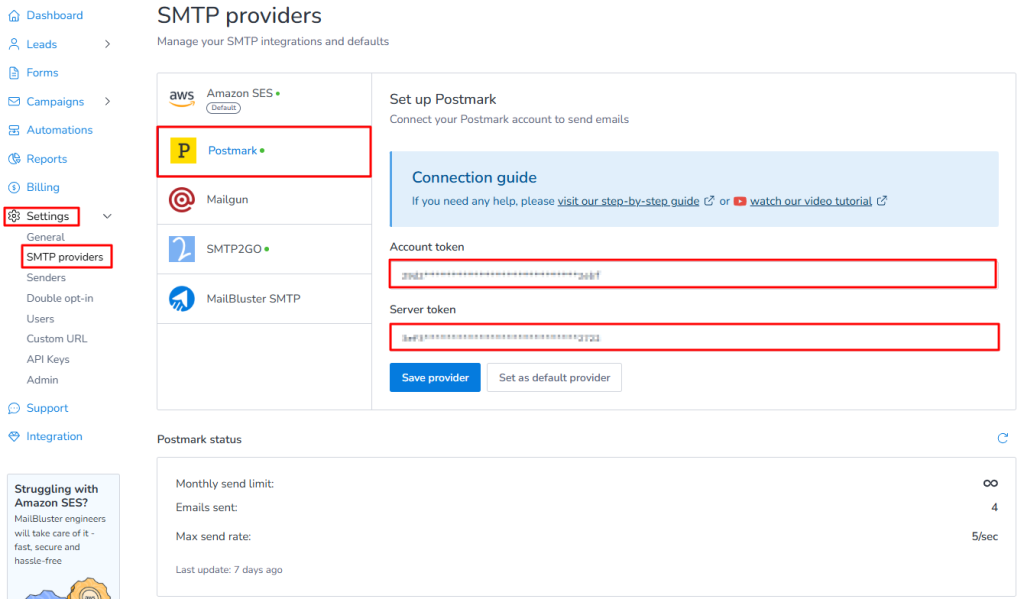Open Users settings page

pos(40,319)
